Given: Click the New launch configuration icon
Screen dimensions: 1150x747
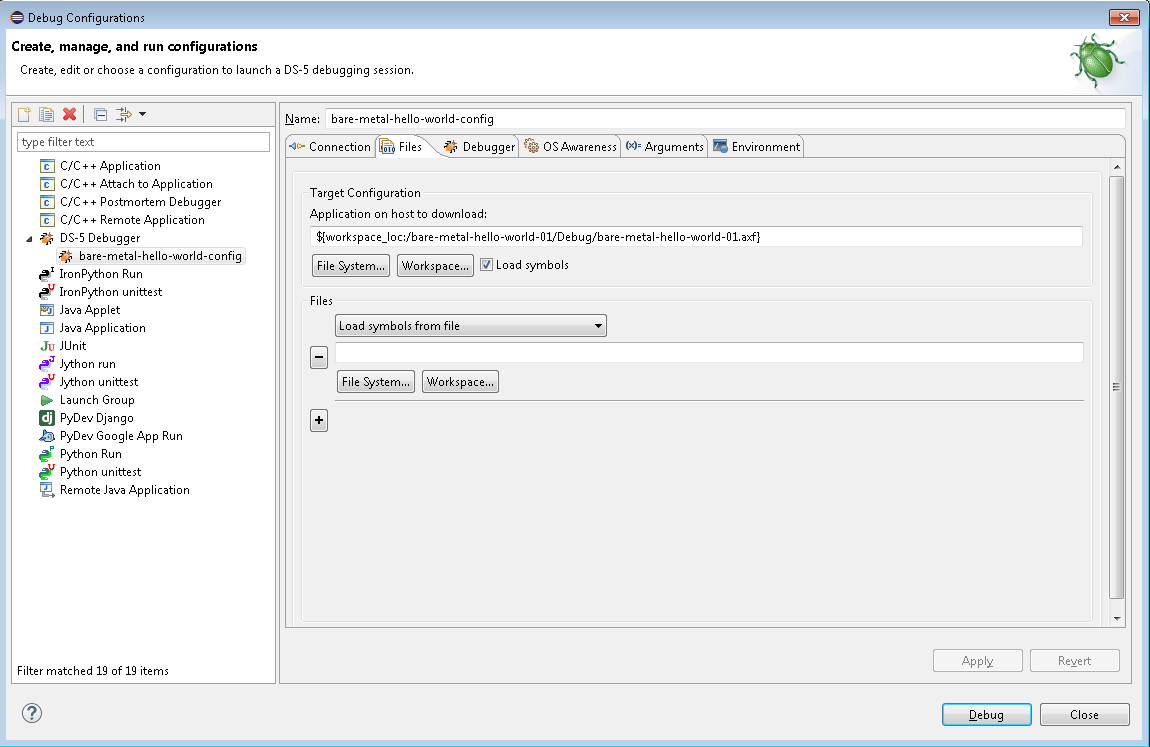Looking at the screenshot, I should pyautogui.click(x=25, y=114).
